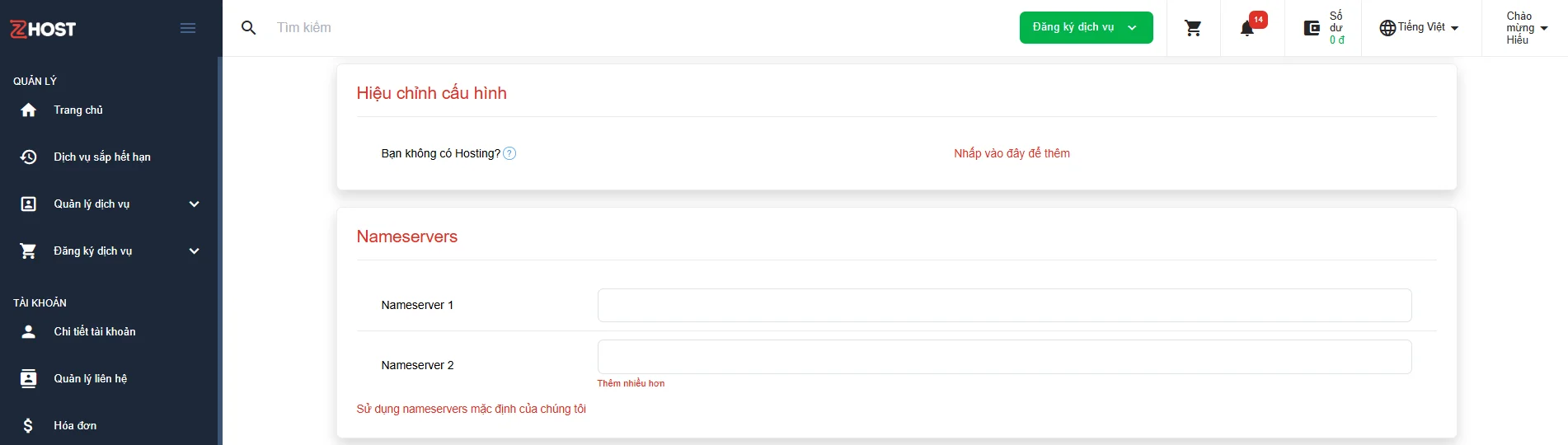
Task: Open the Chào mừng Hiếu user dropdown
Action: click(1526, 28)
